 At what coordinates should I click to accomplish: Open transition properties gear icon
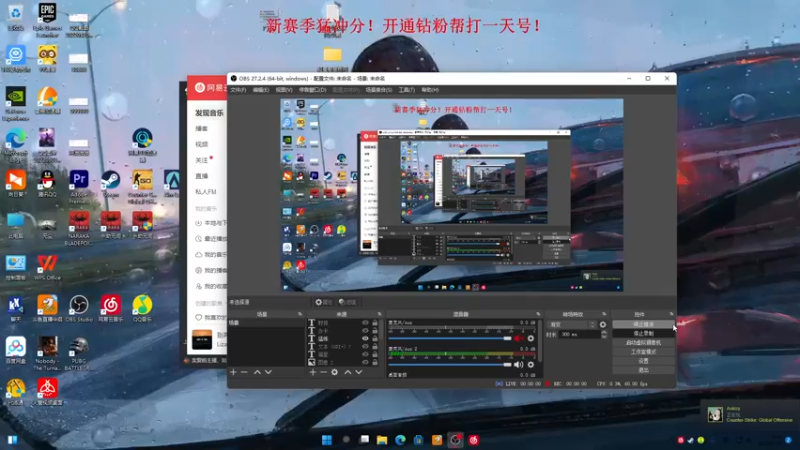(x=603, y=324)
